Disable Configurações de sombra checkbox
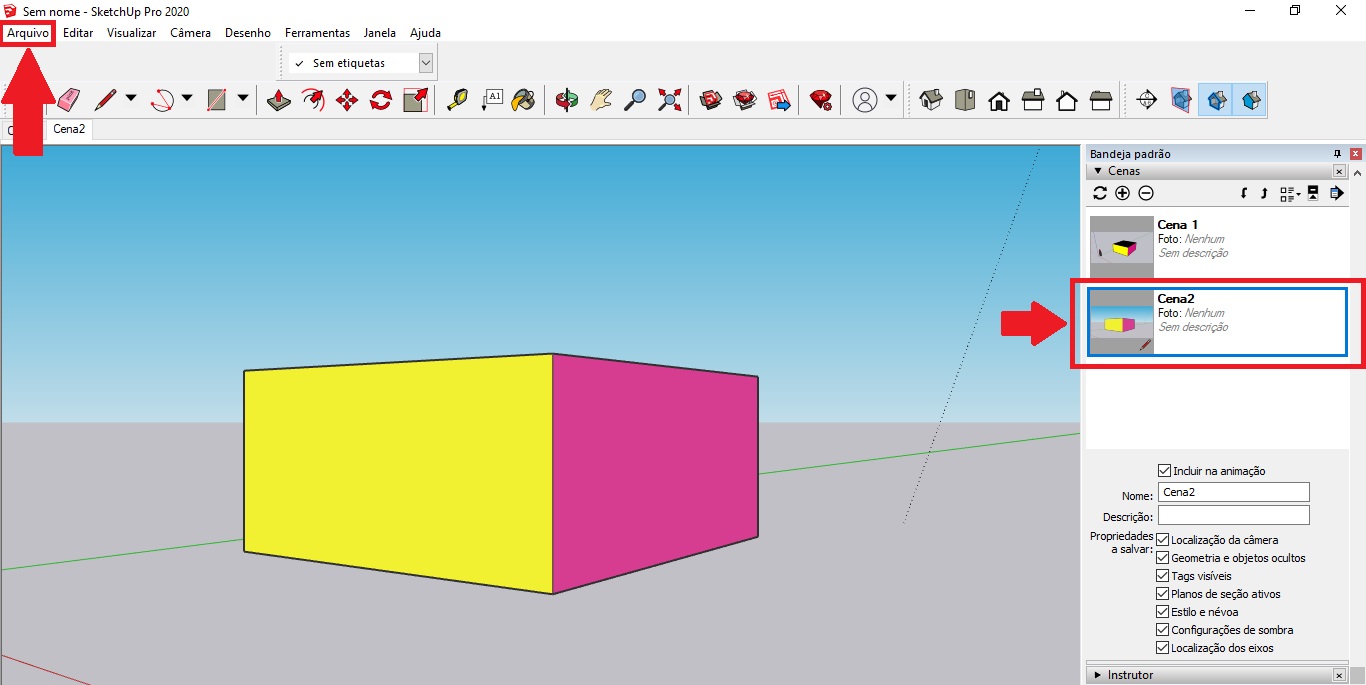Image resolution: width=1366 pixels, height=685 pixels. (x=1162, y=629)
